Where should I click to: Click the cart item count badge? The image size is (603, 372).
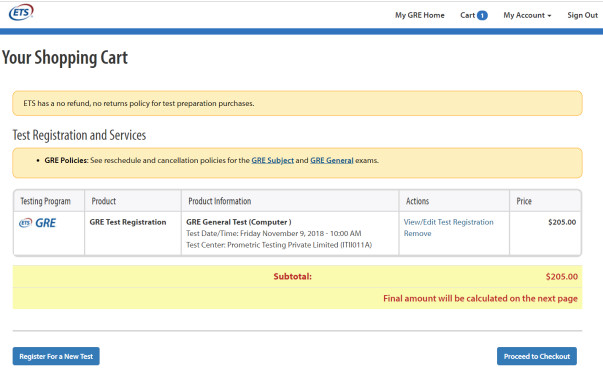coord(482,15)
